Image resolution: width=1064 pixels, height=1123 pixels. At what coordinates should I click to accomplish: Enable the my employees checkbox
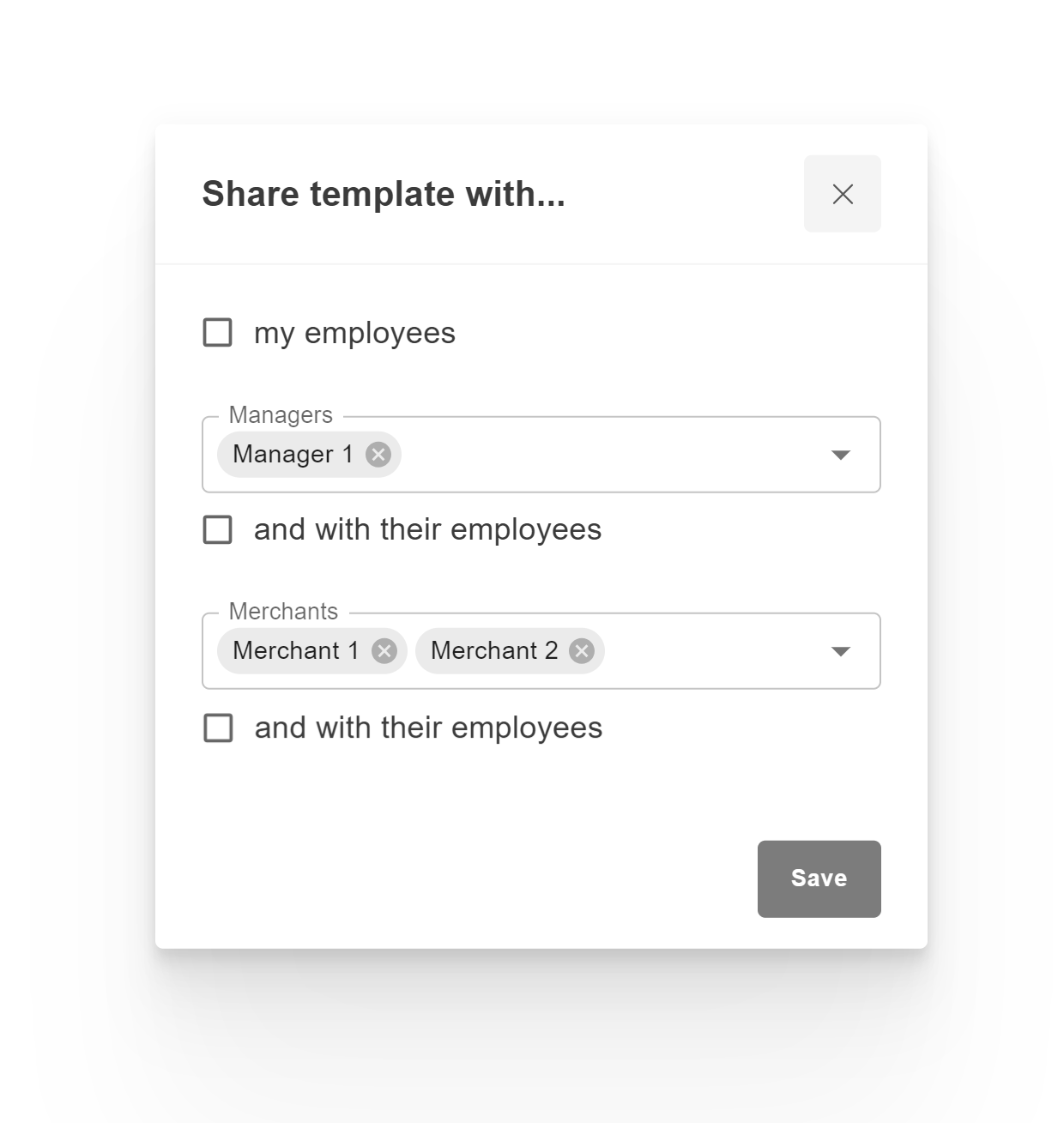tap(218, 333)
